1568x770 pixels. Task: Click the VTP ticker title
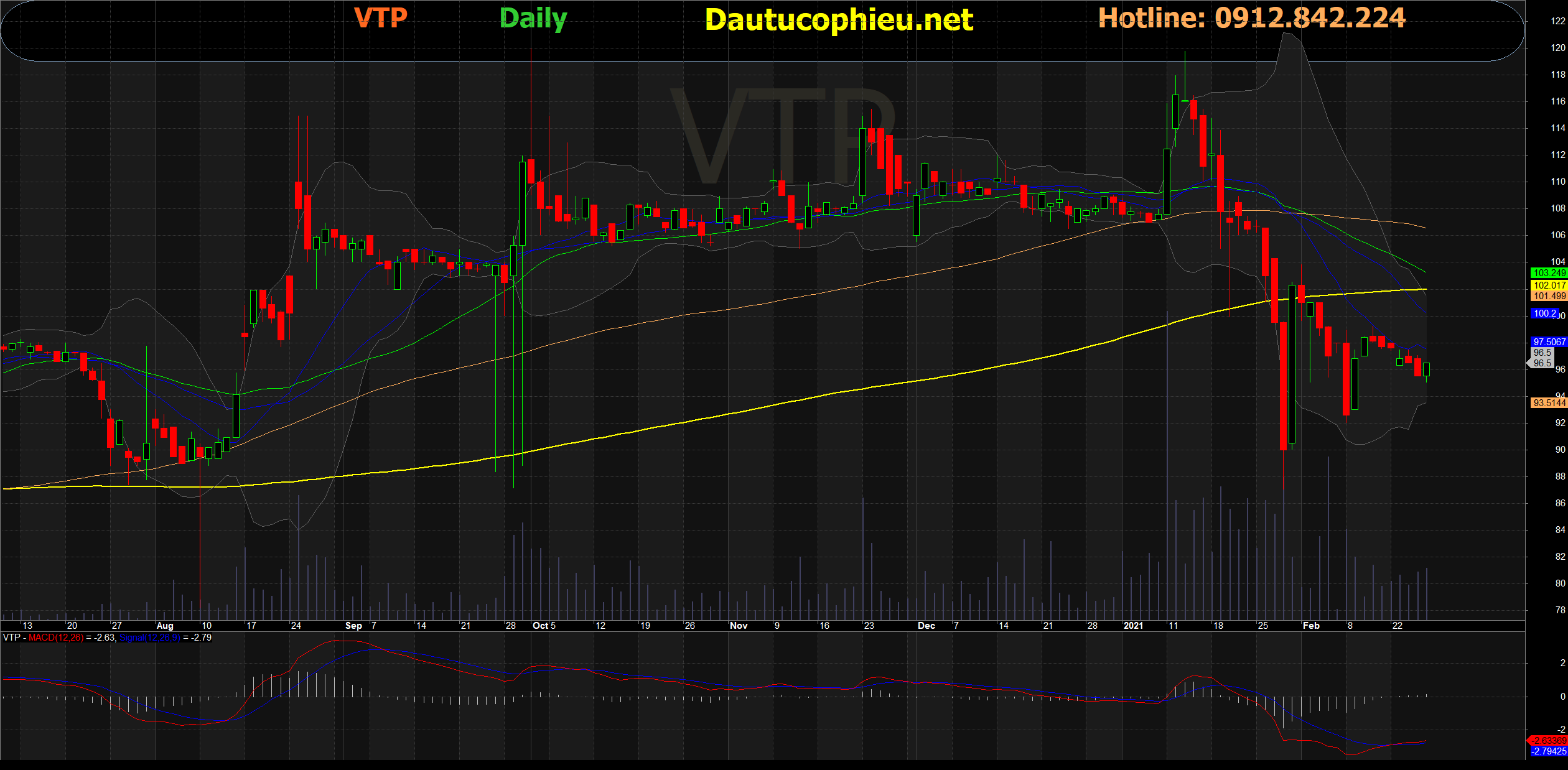pos(380,17)
